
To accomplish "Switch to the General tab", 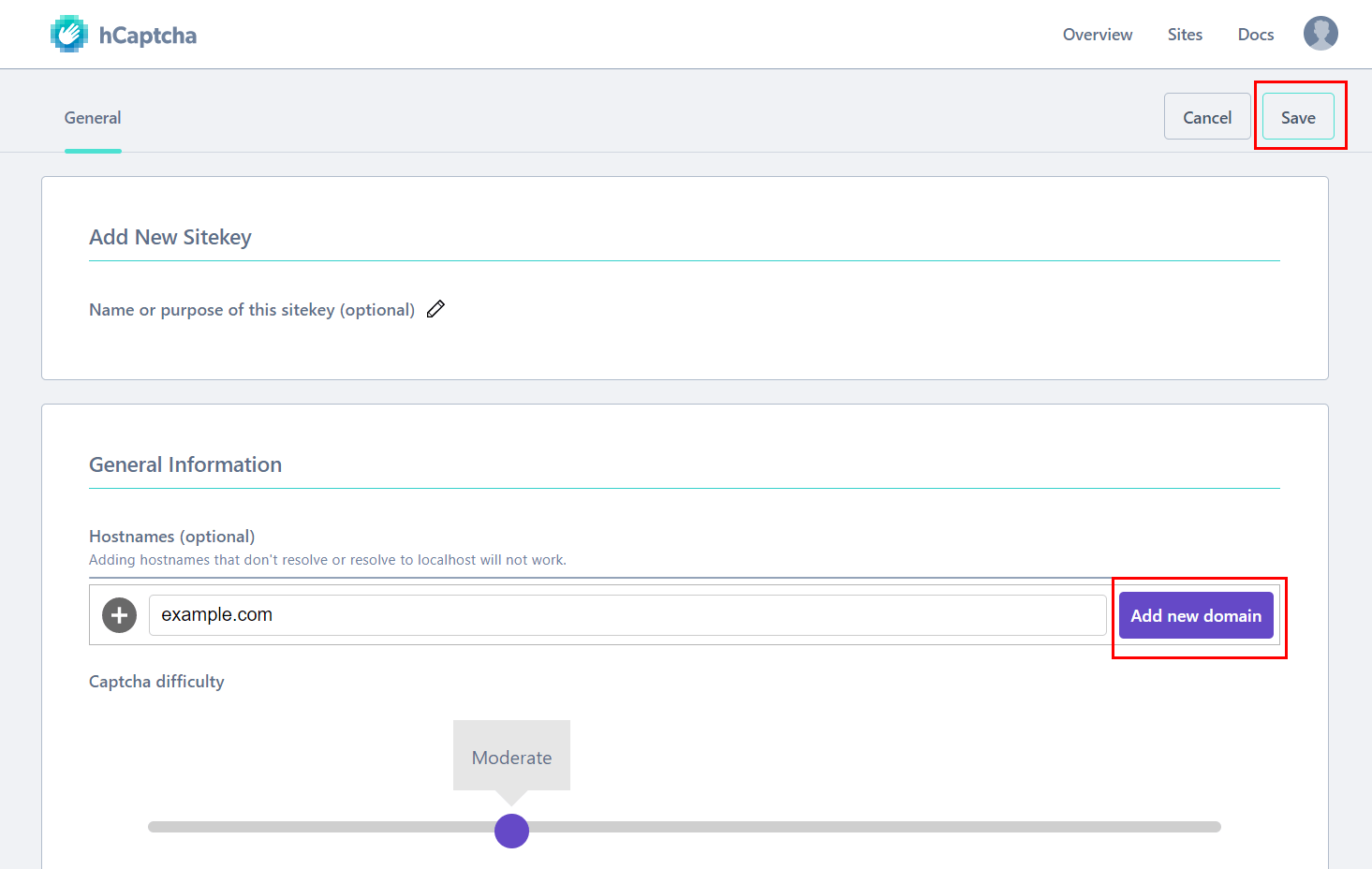I will click(92, 117).
